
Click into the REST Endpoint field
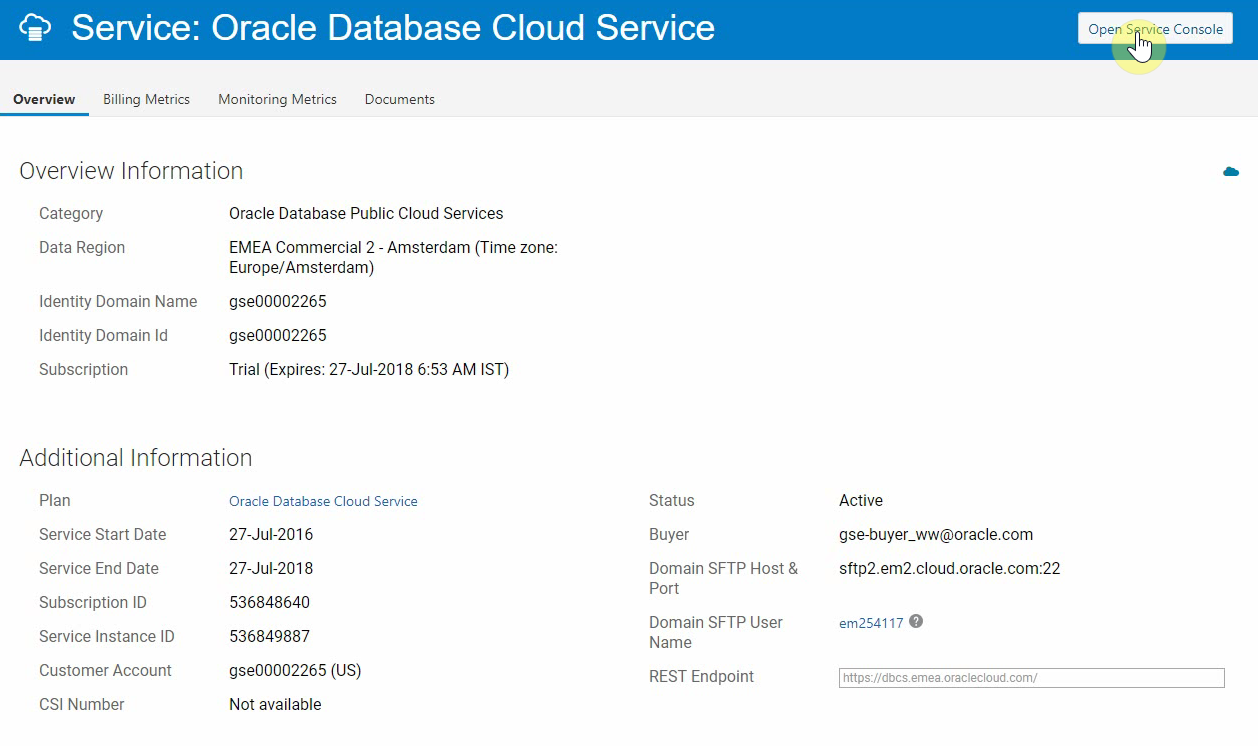[x=1031, y=677]
